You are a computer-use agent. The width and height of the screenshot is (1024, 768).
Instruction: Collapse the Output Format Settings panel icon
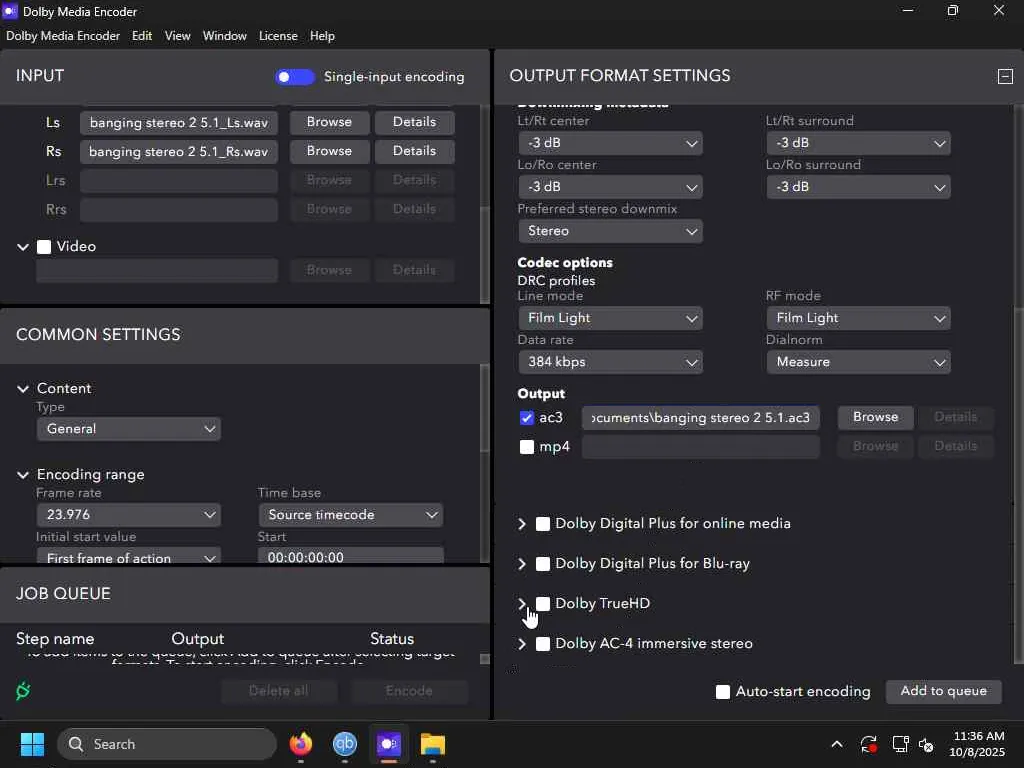[1005, 76]
